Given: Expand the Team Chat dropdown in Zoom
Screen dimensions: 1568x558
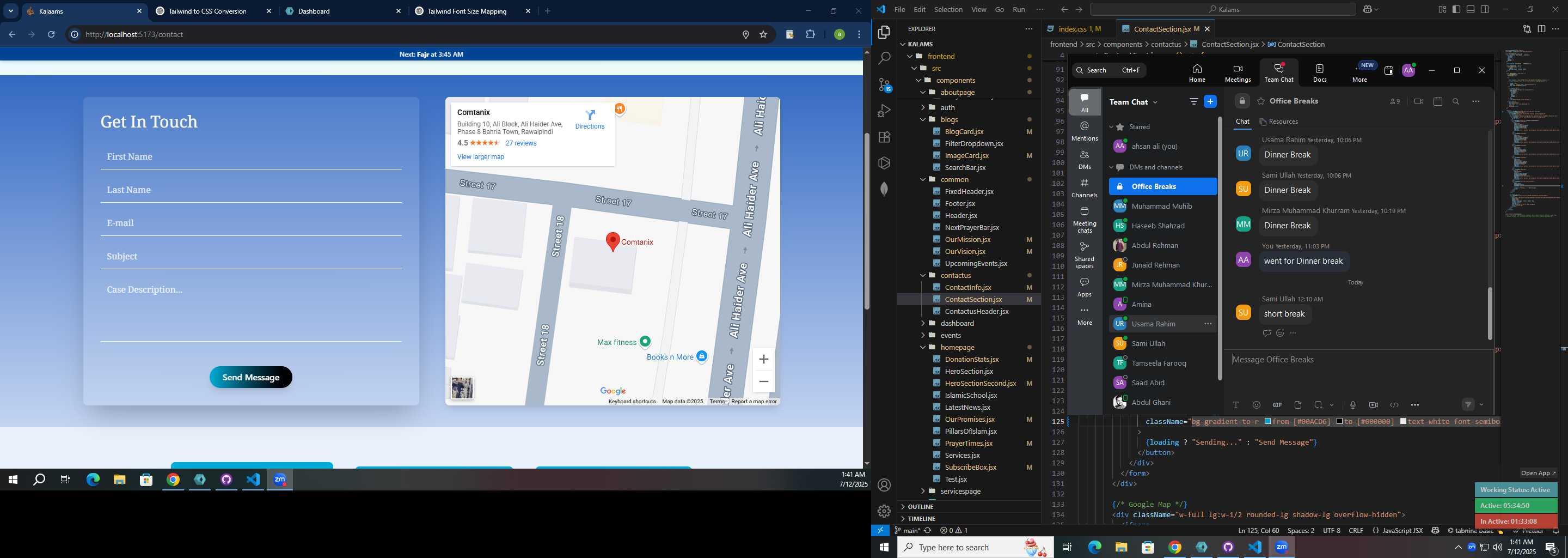Looking at the screenshot, I should (x=1155, y=102).
